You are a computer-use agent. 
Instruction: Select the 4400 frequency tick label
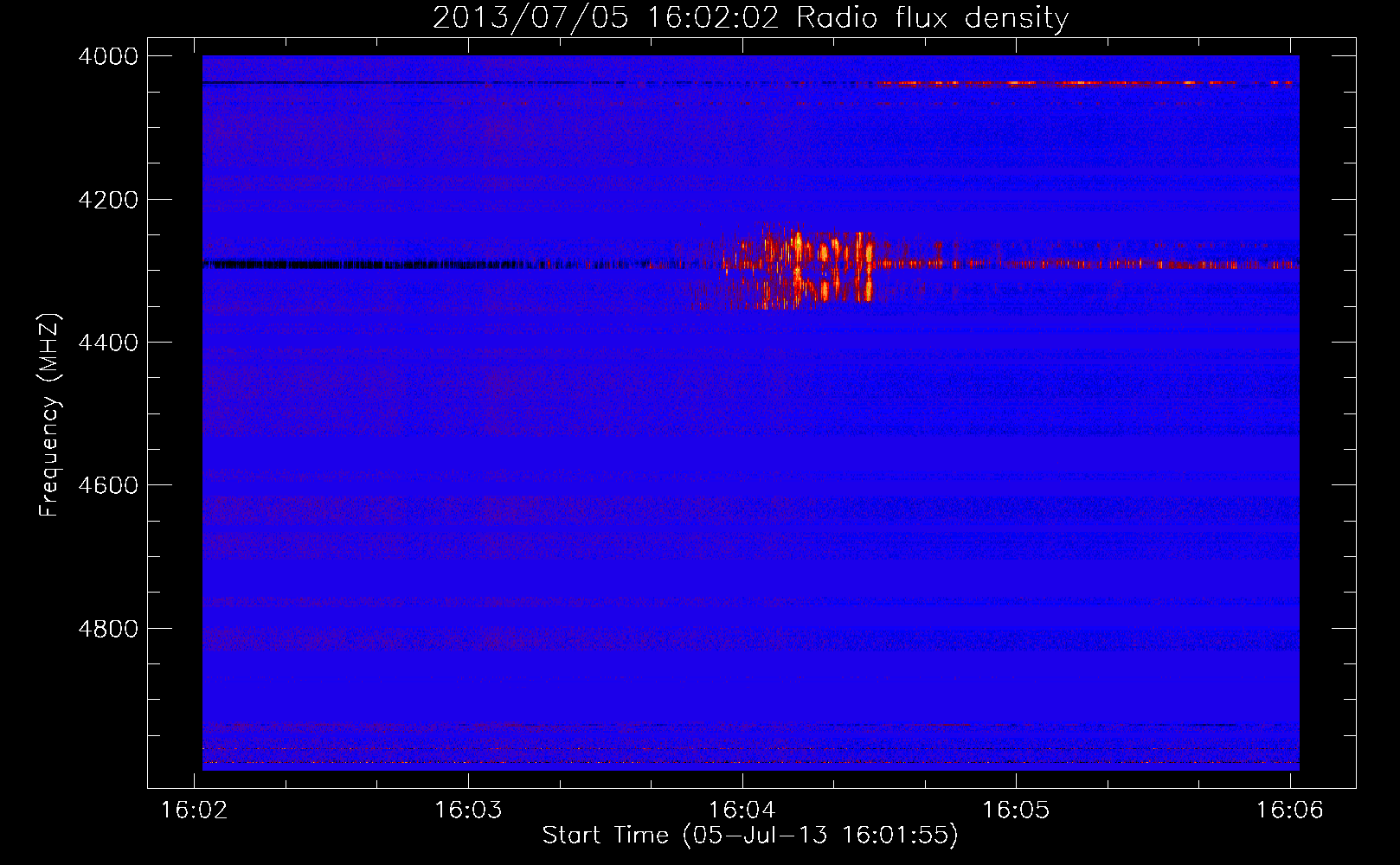coord(108,343)
